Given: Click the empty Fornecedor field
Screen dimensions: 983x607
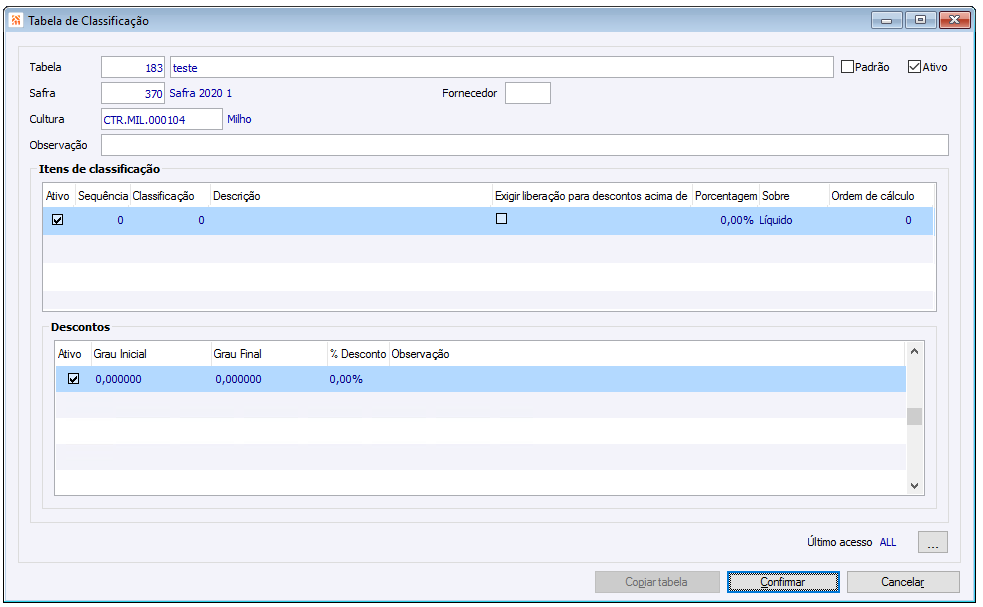Looking at the screenshot, I should pyautogui.click(x=528, y=93).
